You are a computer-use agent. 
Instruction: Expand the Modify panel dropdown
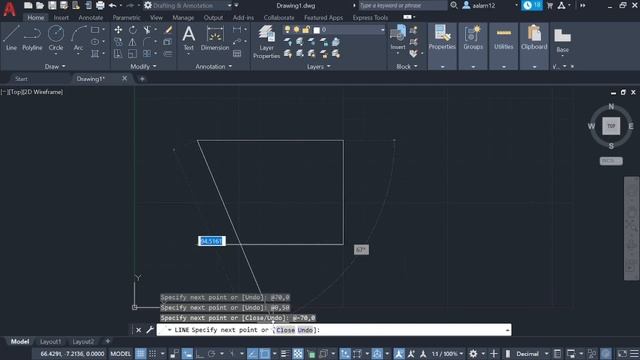(143, 66)
